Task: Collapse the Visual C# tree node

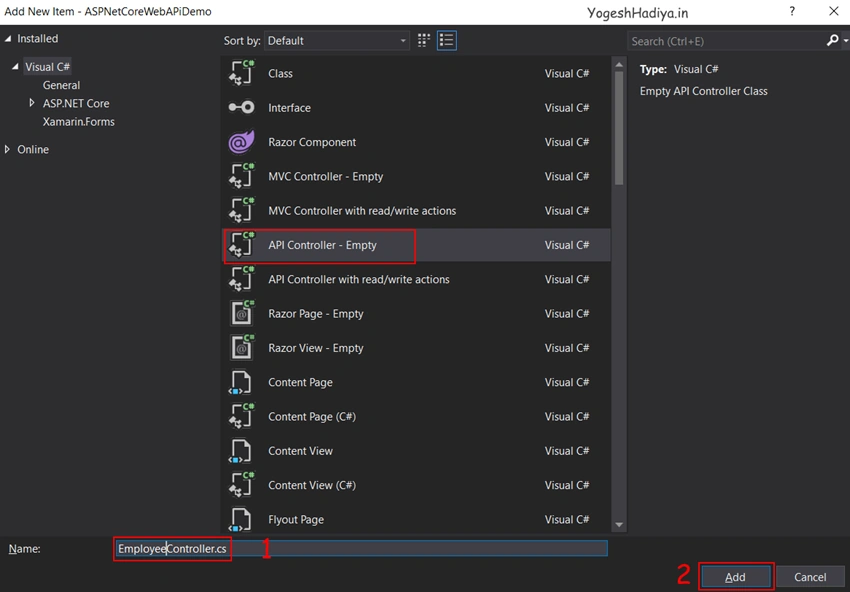Action: tap(16, 67)
